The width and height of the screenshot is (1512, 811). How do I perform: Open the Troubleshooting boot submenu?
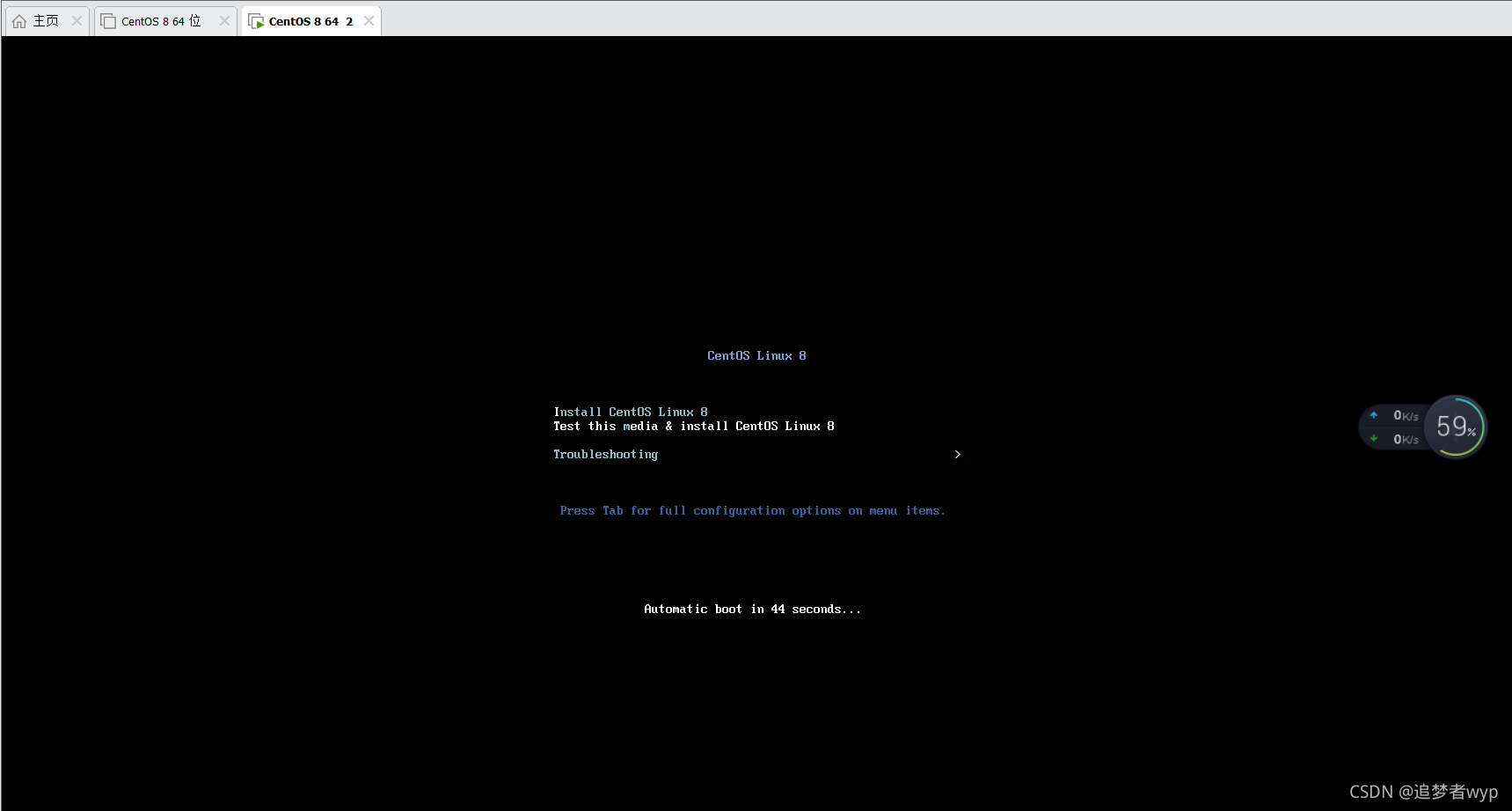605,455
